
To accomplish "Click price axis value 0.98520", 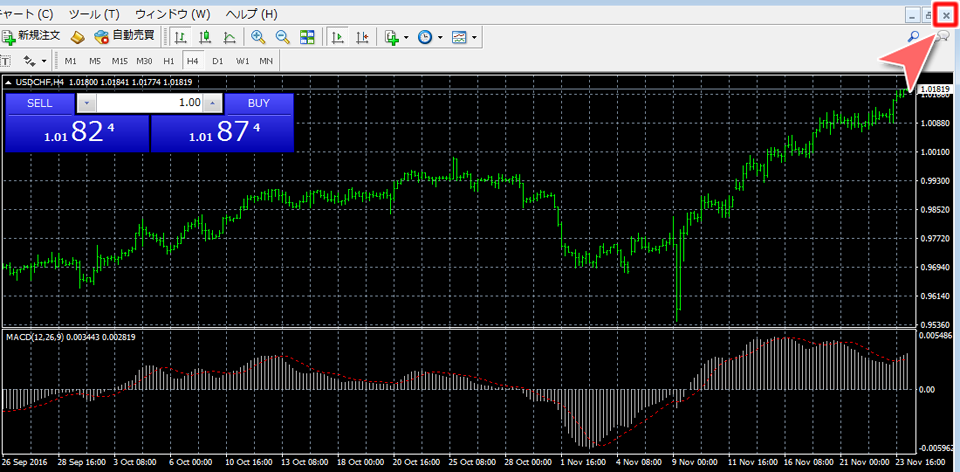I will point(934,209).
